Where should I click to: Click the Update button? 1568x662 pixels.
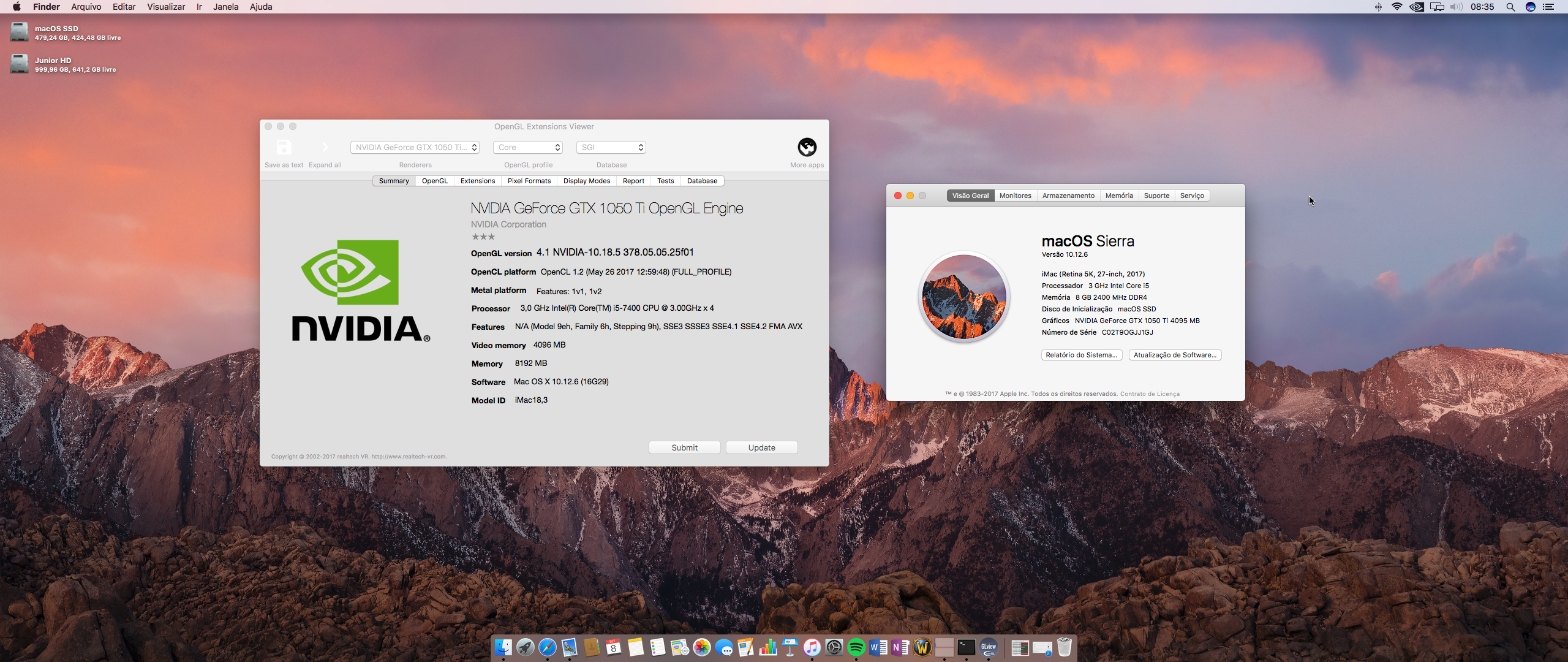tap(761, 447)
